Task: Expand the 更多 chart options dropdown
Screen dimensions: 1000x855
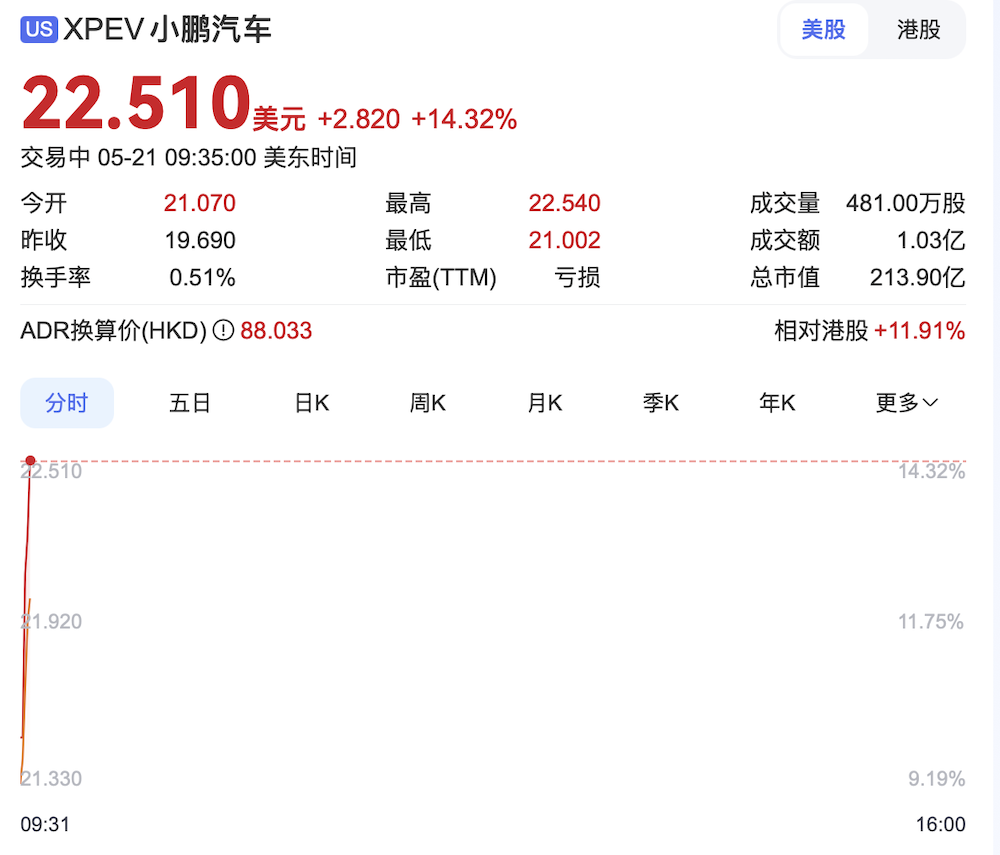Action: [x=905, y=402]
